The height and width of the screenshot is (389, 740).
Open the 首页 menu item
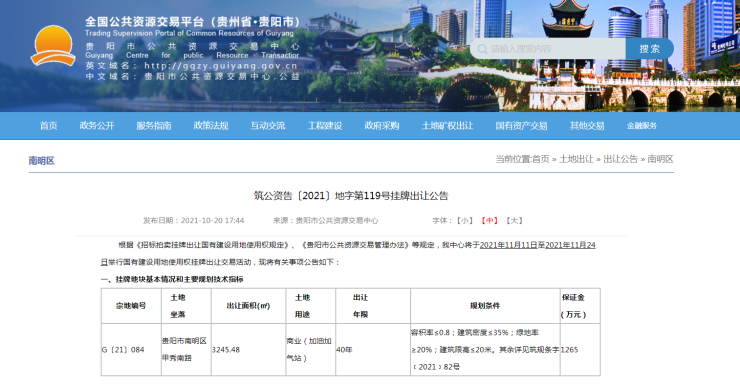(x=49, y=126)
